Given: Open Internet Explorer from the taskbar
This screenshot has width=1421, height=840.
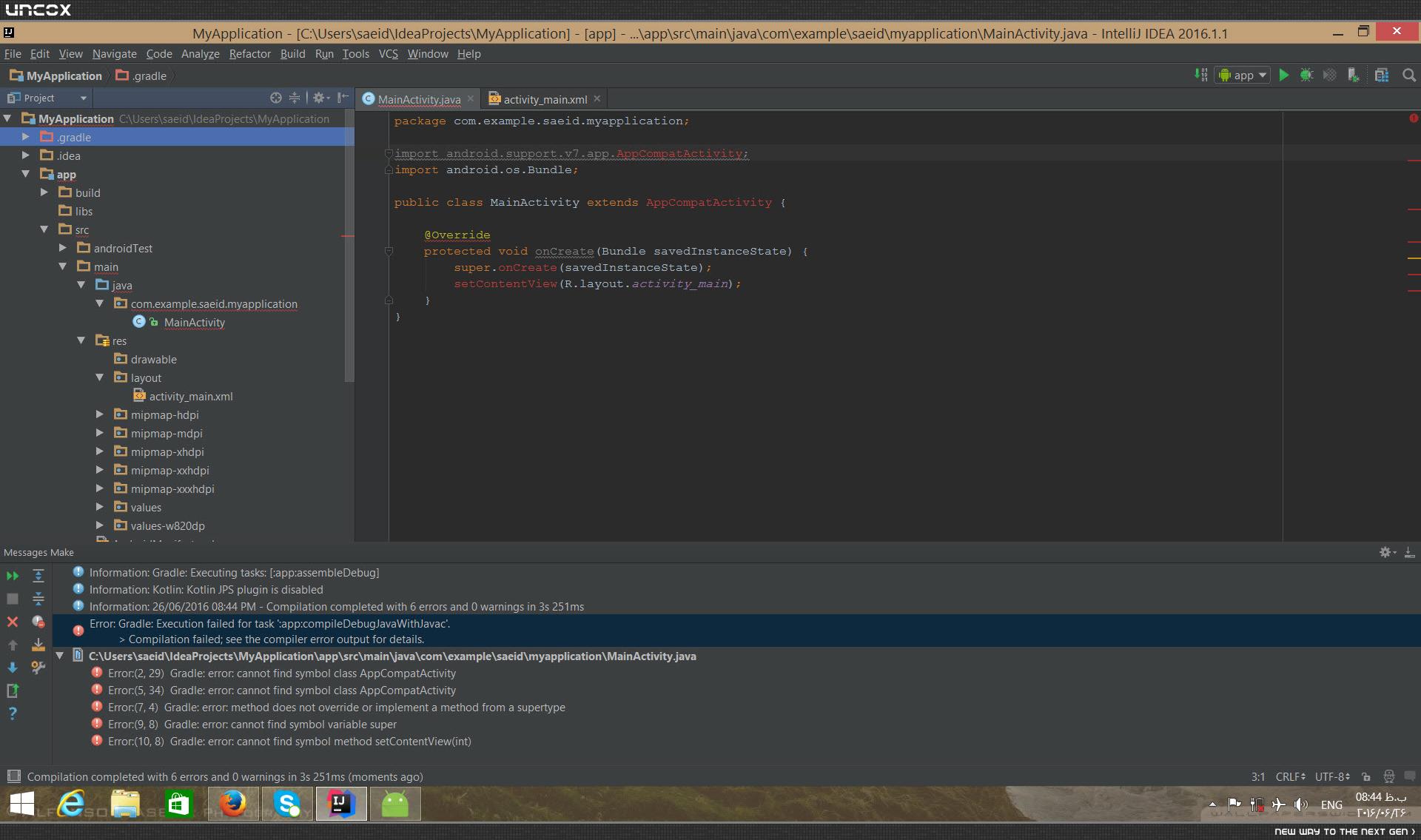Looking at the screenshot, I should coord(72,804).
